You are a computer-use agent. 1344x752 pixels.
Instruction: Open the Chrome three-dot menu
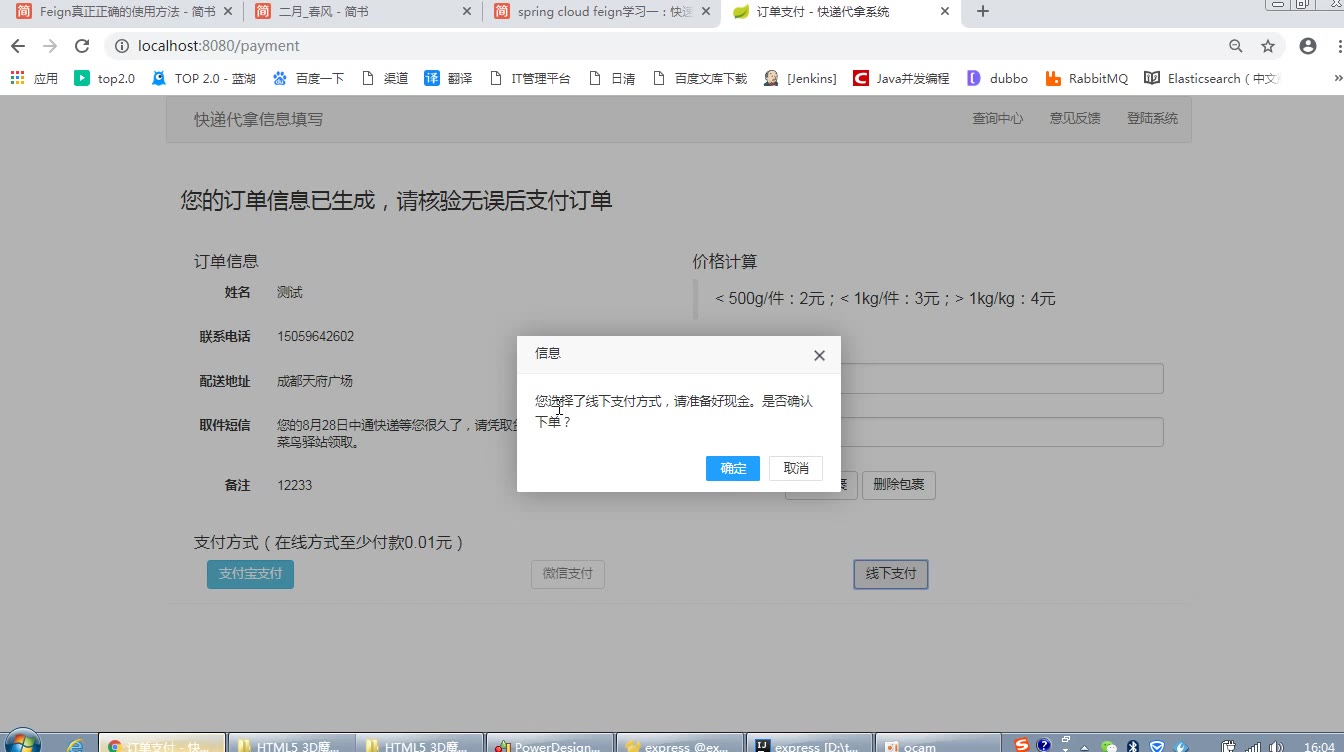(x=1339, y=46)
